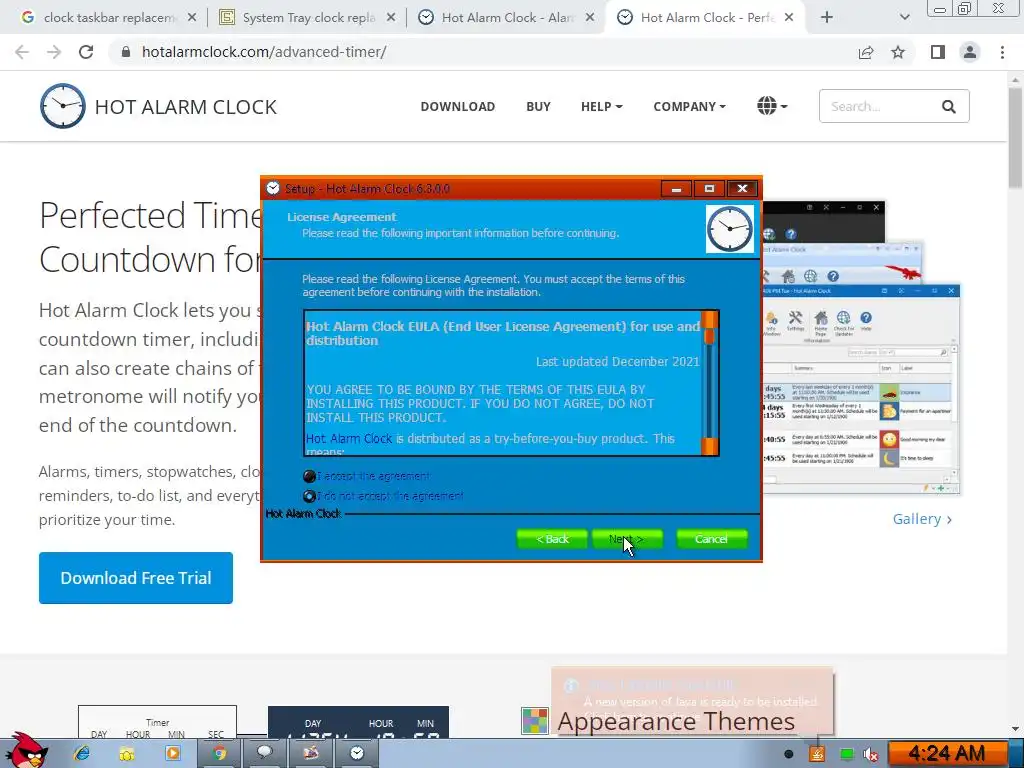View site info via the lock icon

pos(126,52)
